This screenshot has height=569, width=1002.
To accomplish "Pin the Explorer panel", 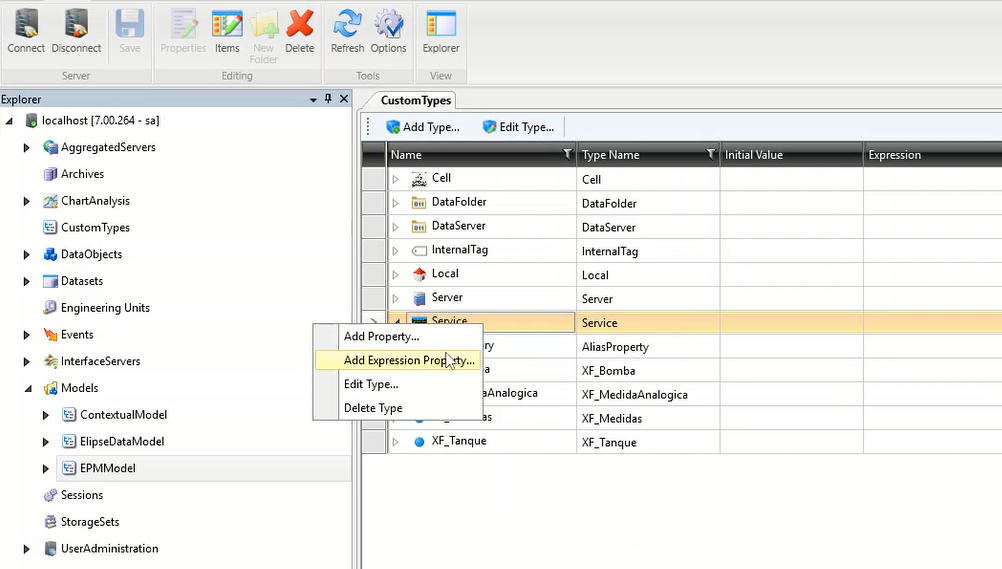I will click(x=328, y=98).
